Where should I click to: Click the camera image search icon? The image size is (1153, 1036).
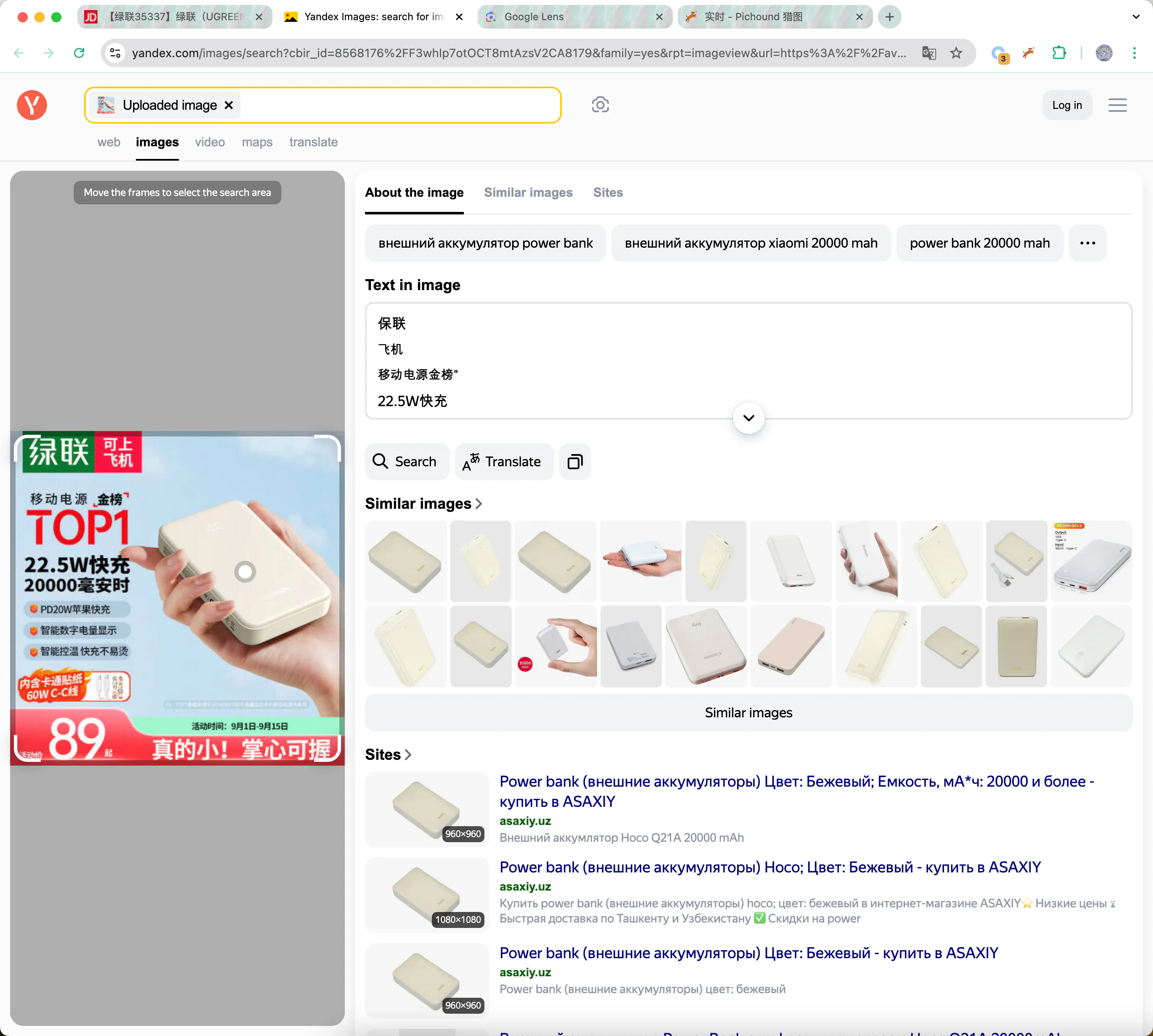coord(600,105)
